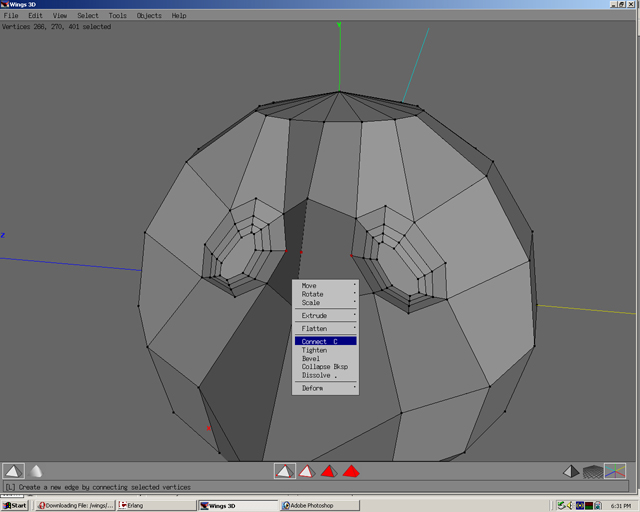Click the Windows Start button
640x512 pixels.
pos(15,505)
